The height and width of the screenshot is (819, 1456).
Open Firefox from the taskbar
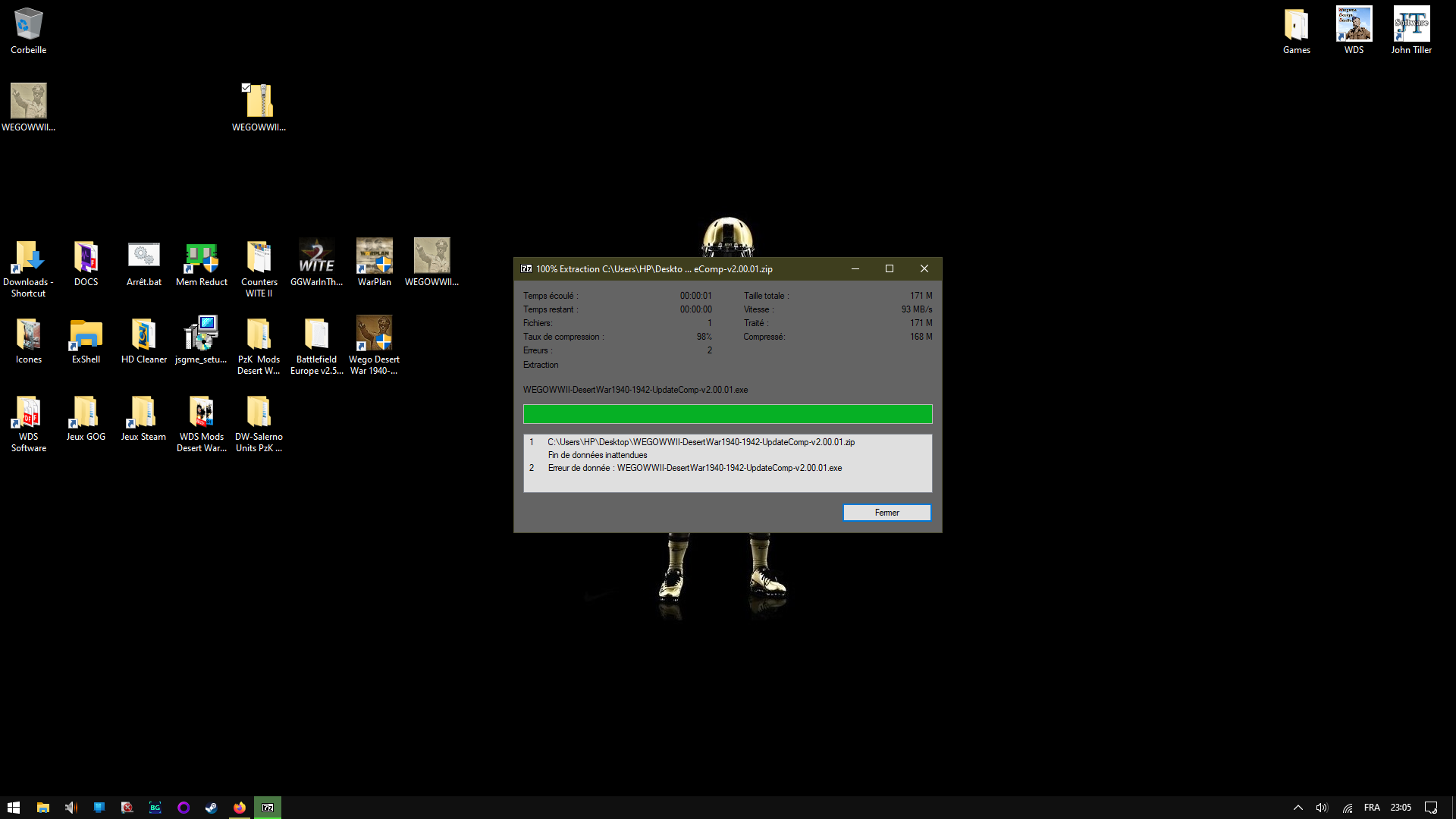[x=240, y=808]
